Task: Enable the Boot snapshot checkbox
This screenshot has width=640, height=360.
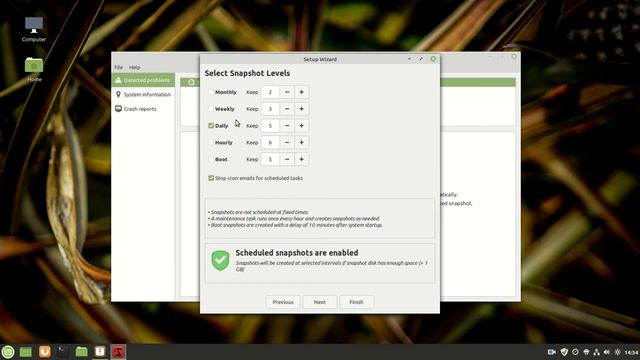Action: point(211,159)
